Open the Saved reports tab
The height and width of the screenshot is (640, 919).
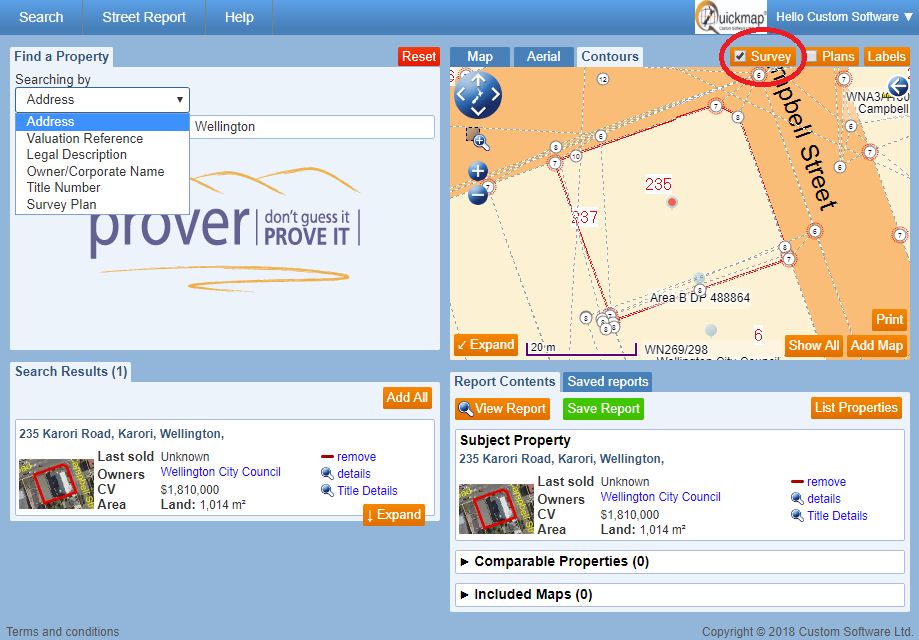click(608, 382)
